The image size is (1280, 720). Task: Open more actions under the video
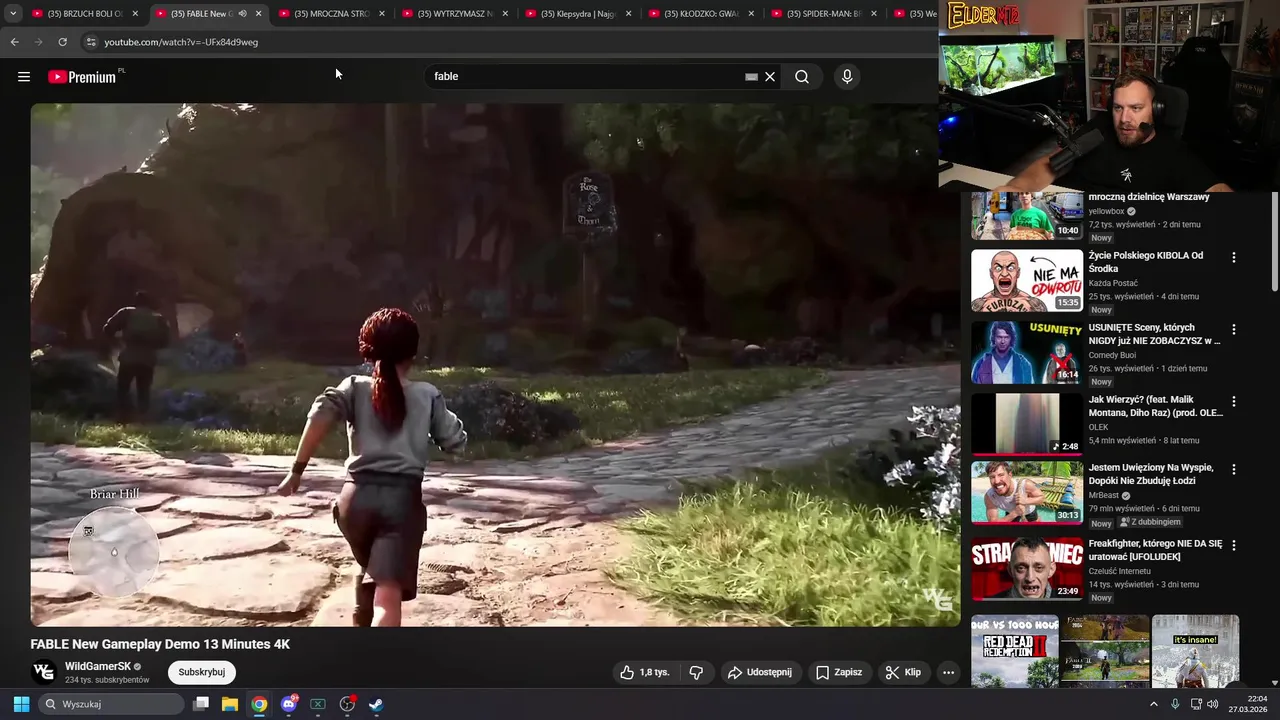[x=948, y=672]
